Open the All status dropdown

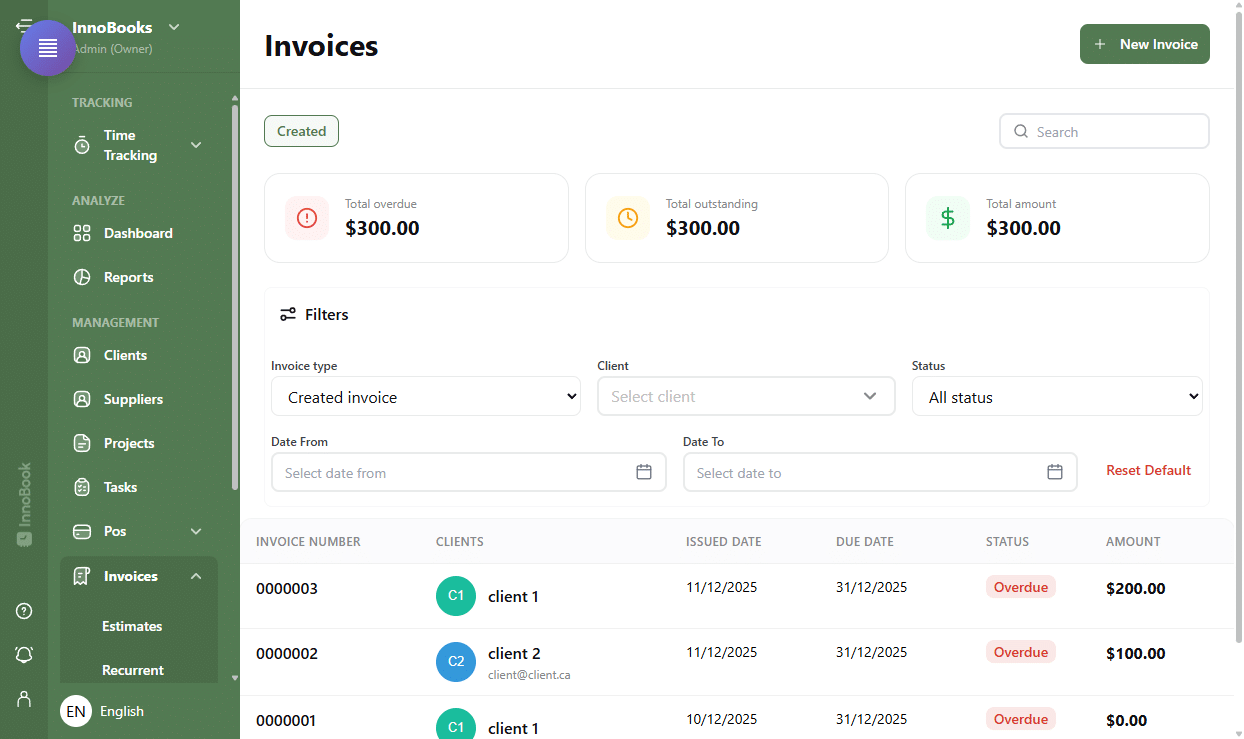click(x=1057, y=397)
